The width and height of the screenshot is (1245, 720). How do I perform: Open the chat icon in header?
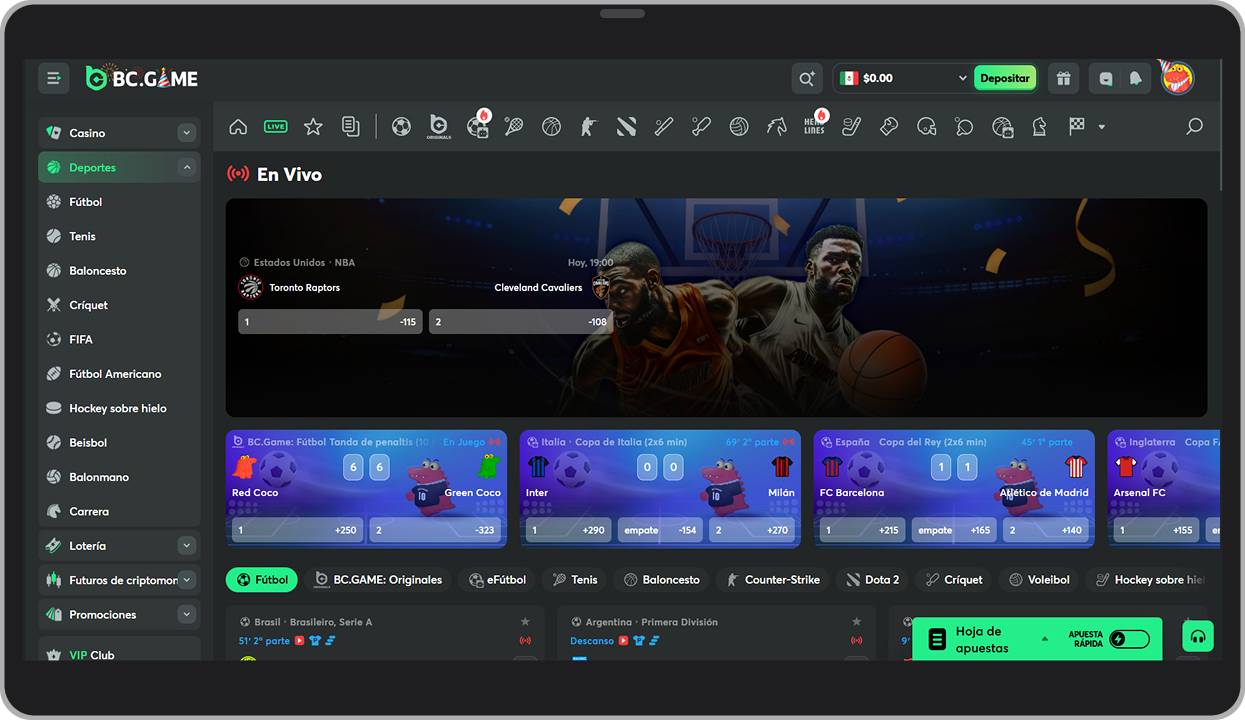(x=1106, y=78)
